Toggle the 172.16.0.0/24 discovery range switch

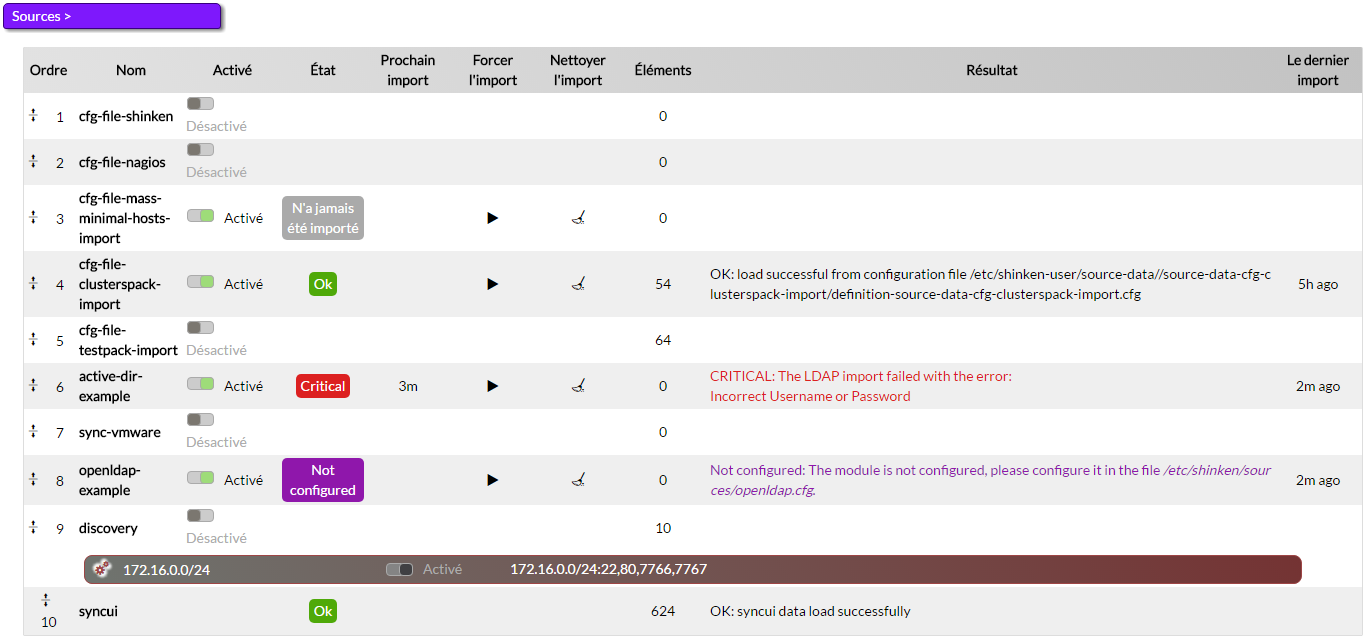point(399,569)
